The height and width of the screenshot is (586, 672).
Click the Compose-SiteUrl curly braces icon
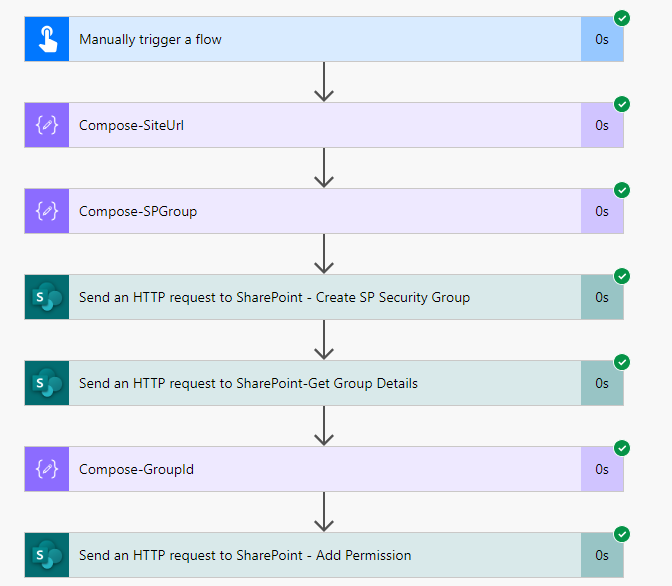click(x=47, y=126)
